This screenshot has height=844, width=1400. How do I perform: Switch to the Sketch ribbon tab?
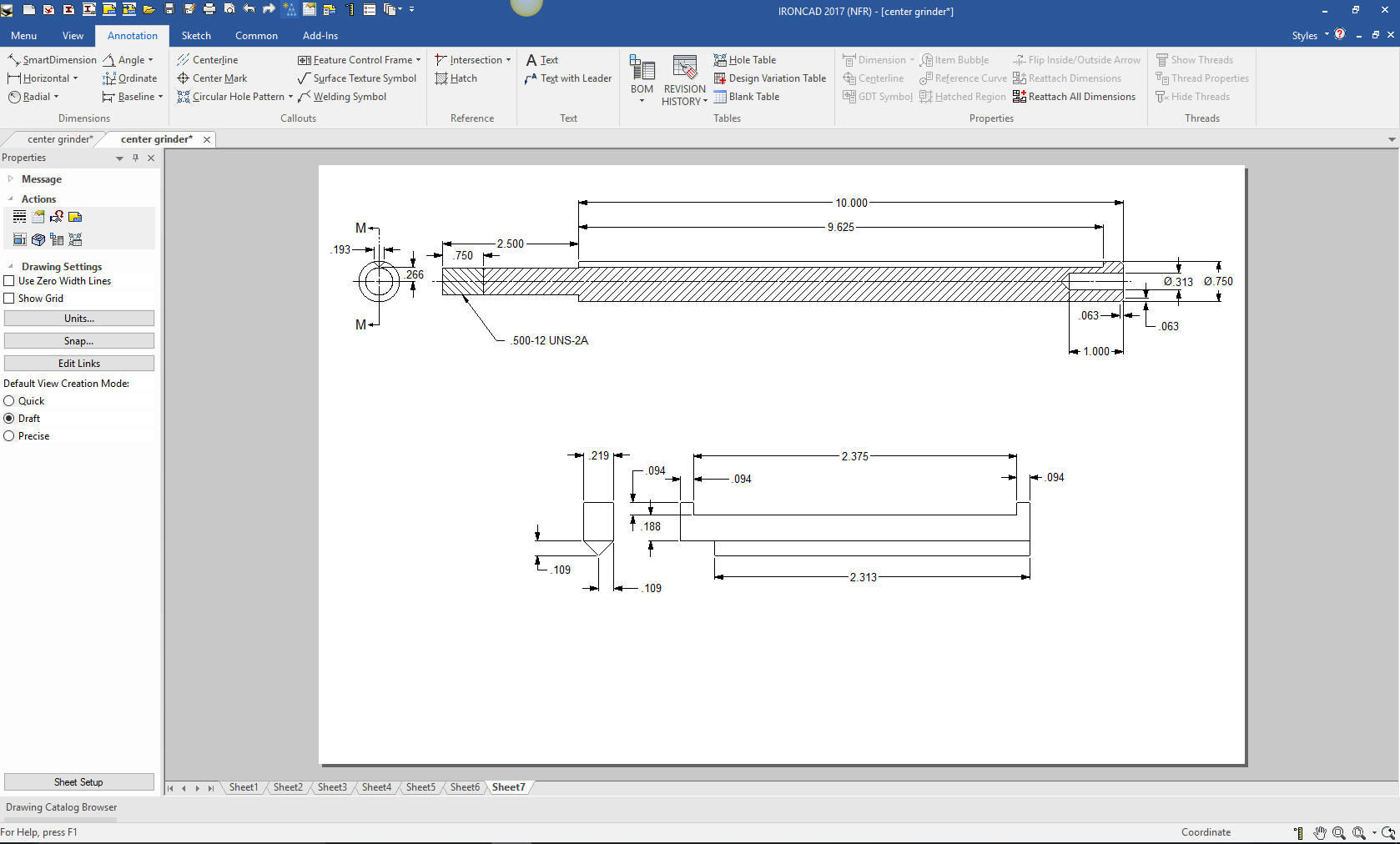(x=196, y=36)
